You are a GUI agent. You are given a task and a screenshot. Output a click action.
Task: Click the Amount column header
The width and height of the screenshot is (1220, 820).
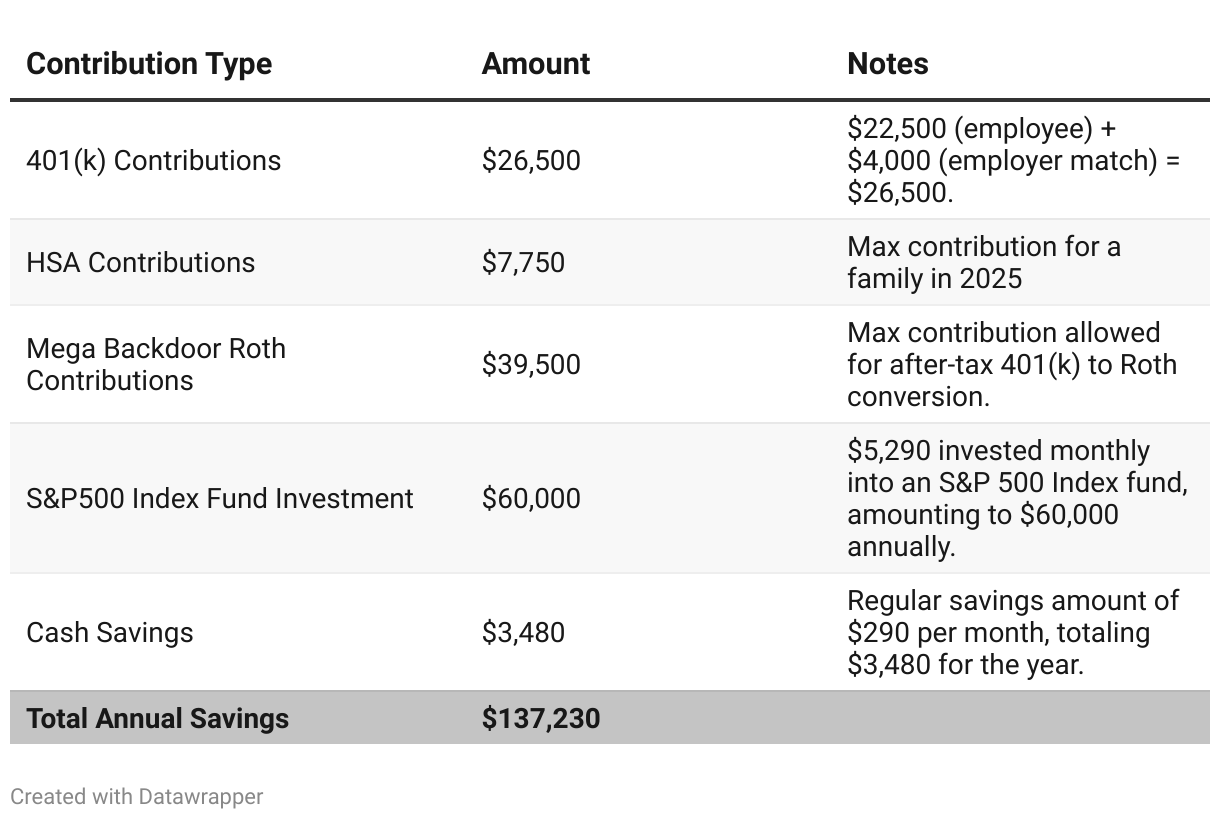[536, 64]
